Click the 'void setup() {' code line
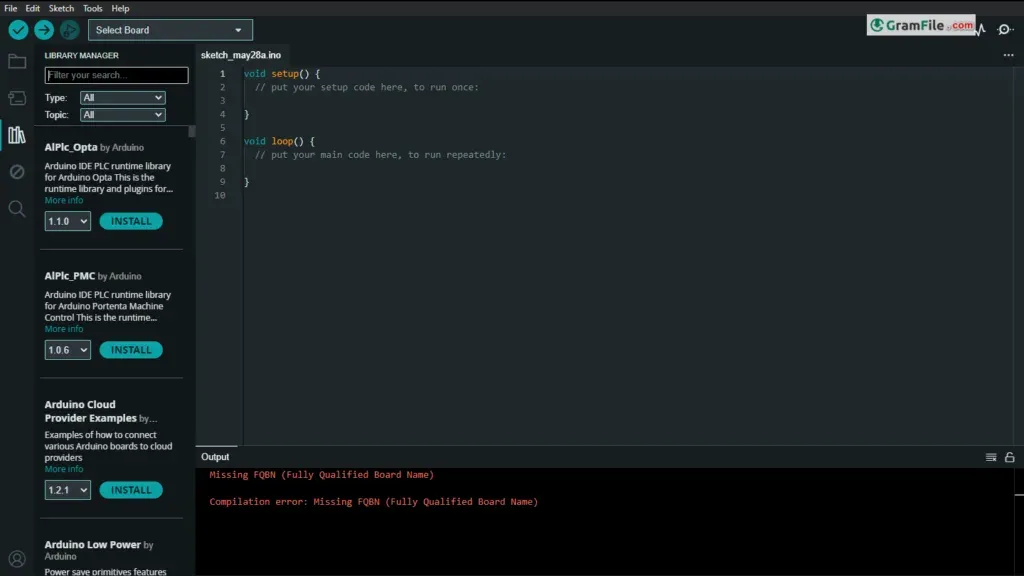 click(x=282, y=74)
